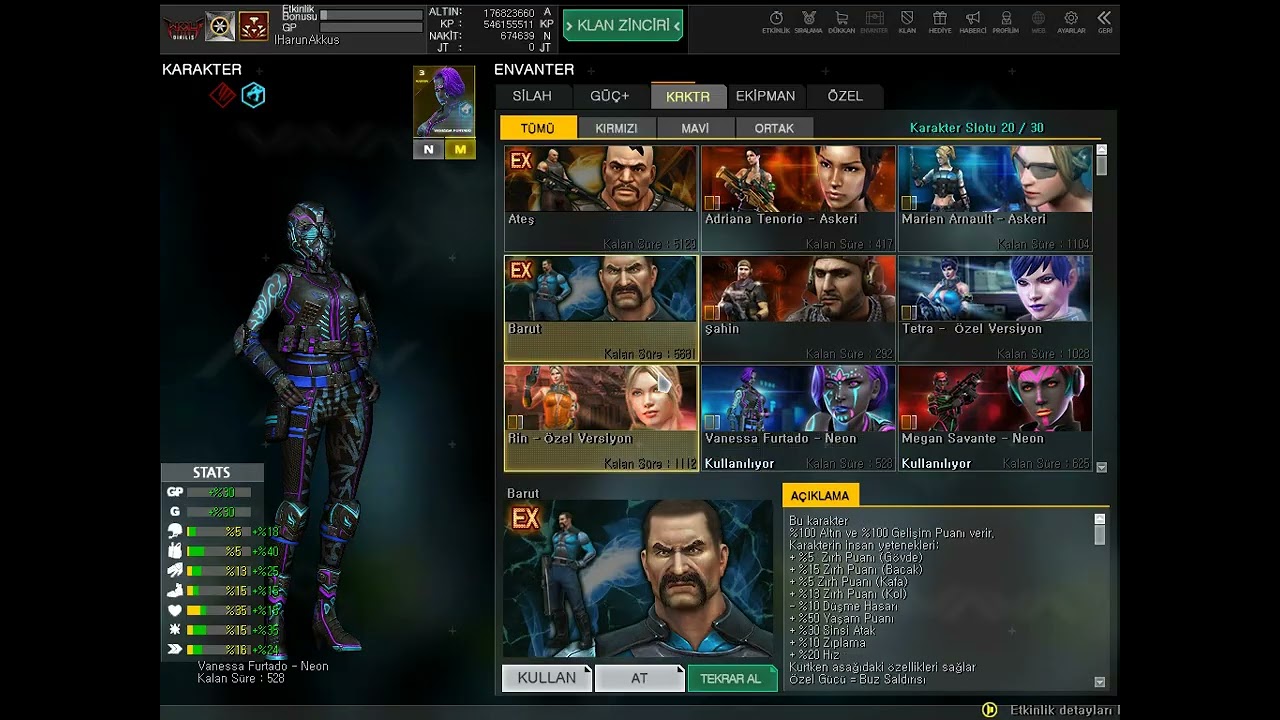The height and width of the screenshot is (720, 1280).
Task: Open the Web globe icon
Action: click(1039, 18)
